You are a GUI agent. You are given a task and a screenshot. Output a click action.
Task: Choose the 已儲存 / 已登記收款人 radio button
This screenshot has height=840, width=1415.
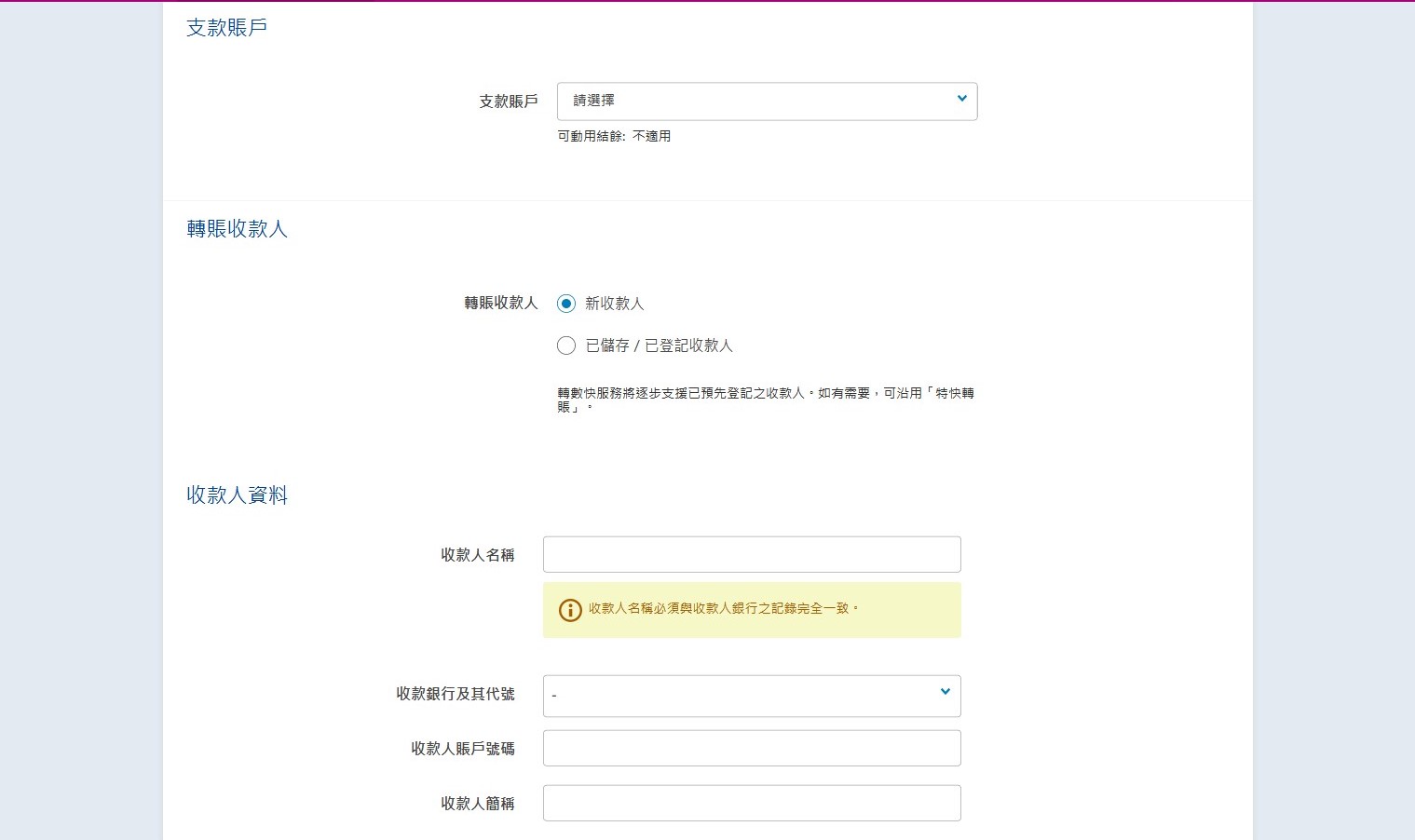pyautogui.click(x=566, y=345)
